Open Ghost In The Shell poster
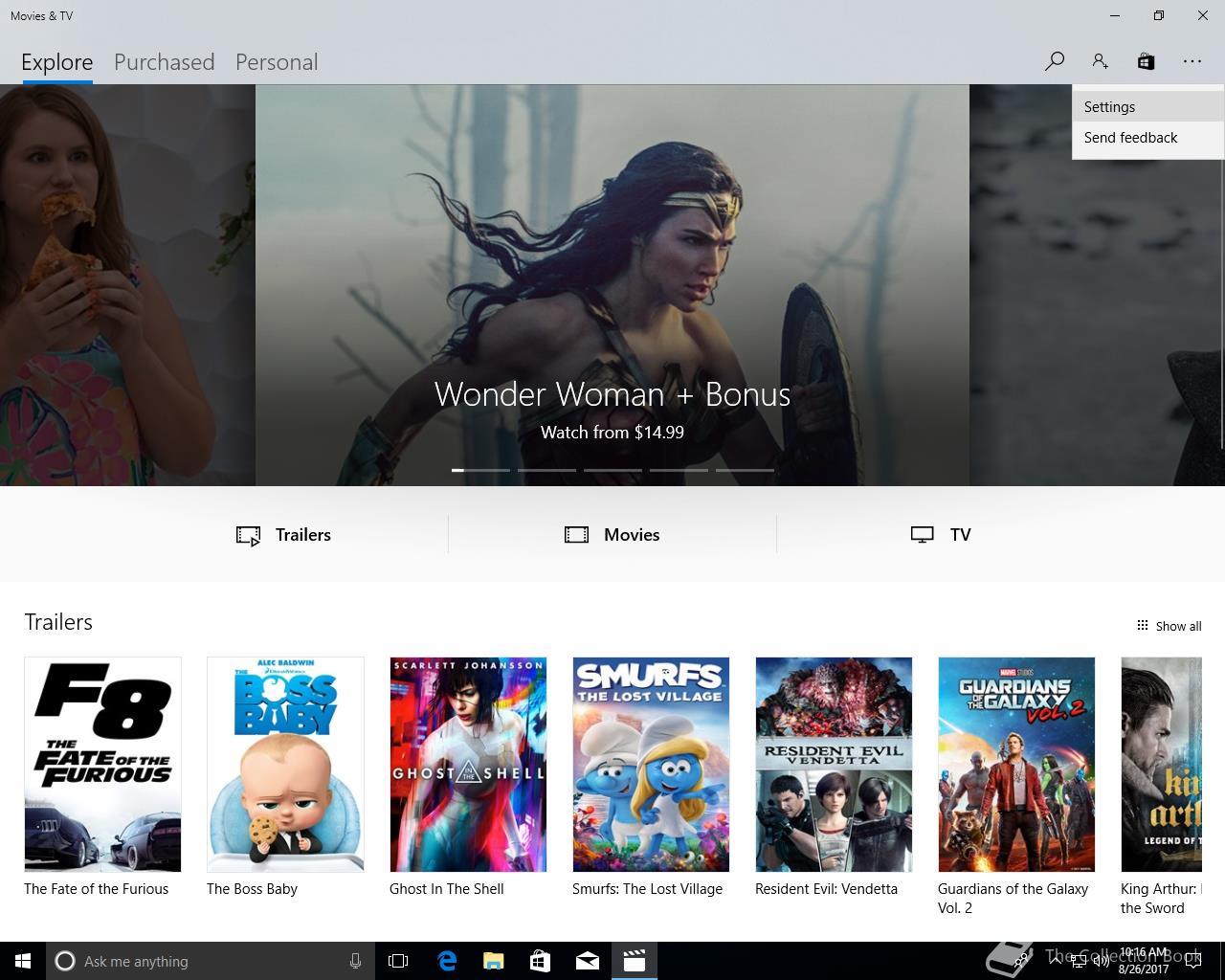Image resolution: width=1225 pixels, height=980 pixels. coord(468,765)
